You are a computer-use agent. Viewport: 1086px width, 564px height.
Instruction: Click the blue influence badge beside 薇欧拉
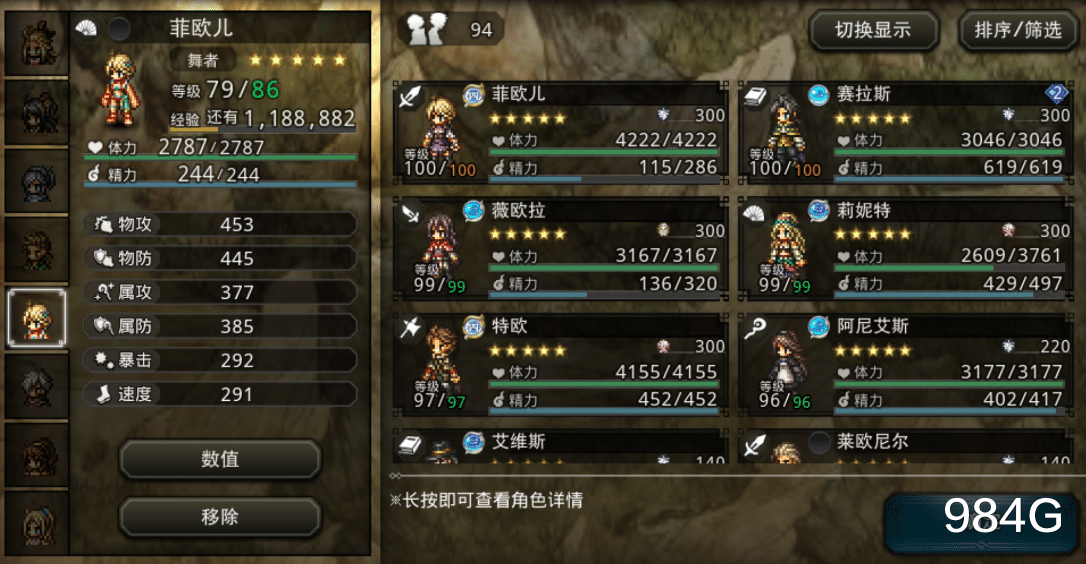click(473, 210)
